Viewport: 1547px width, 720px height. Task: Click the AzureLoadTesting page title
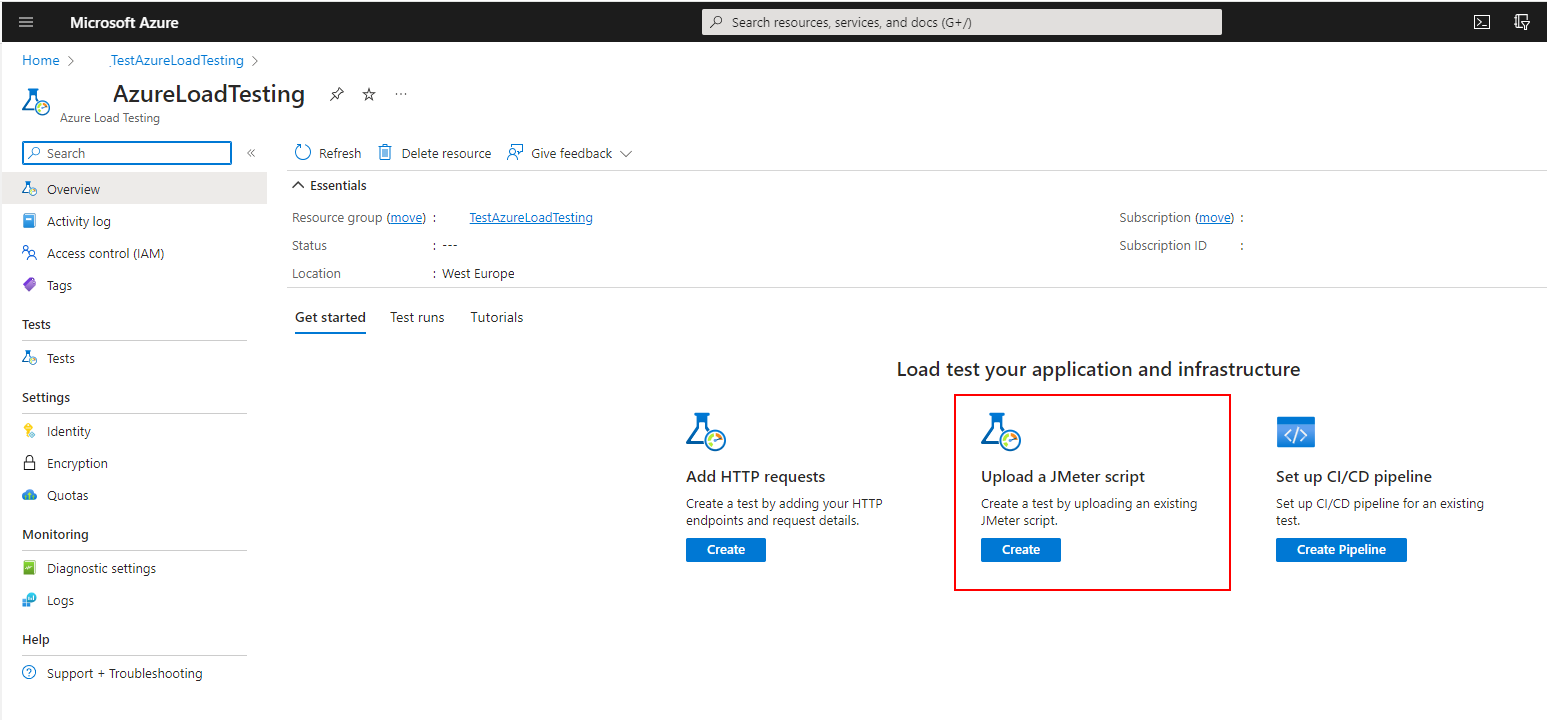click(x=209, y=94)
